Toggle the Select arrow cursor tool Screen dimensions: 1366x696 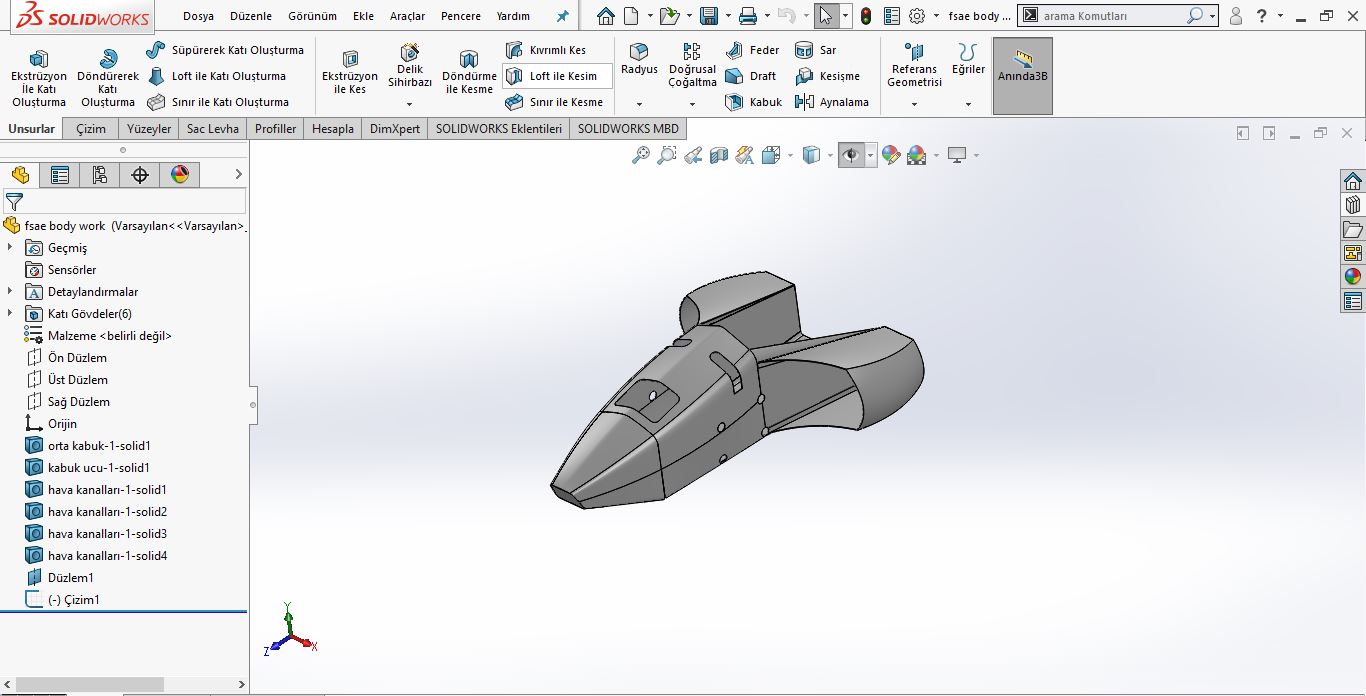pyautogui.click(x=825, y=16)
